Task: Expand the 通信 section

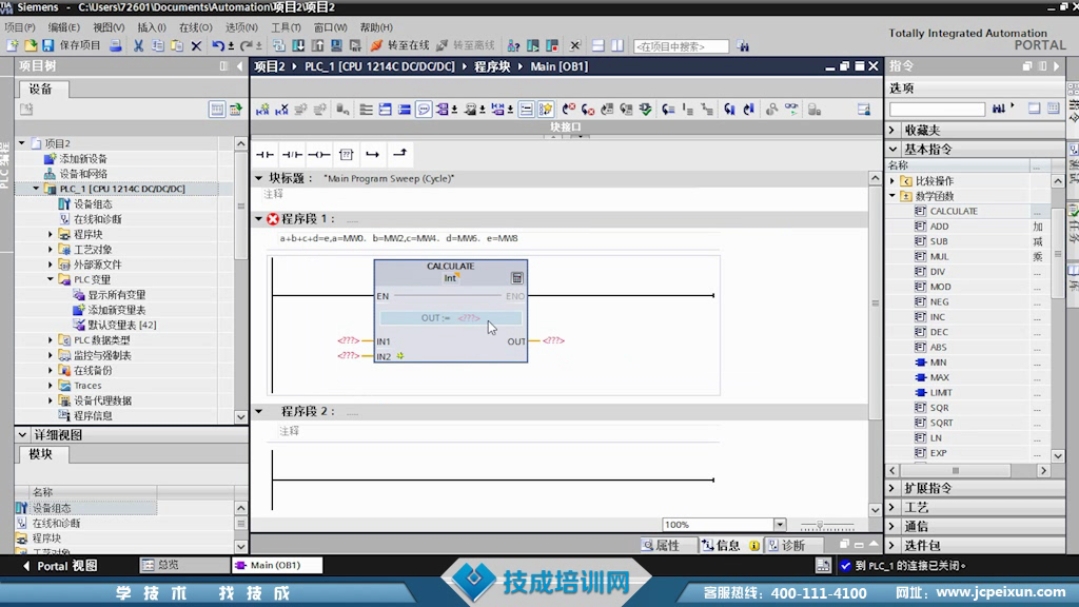Action: [x=893, y=526]
